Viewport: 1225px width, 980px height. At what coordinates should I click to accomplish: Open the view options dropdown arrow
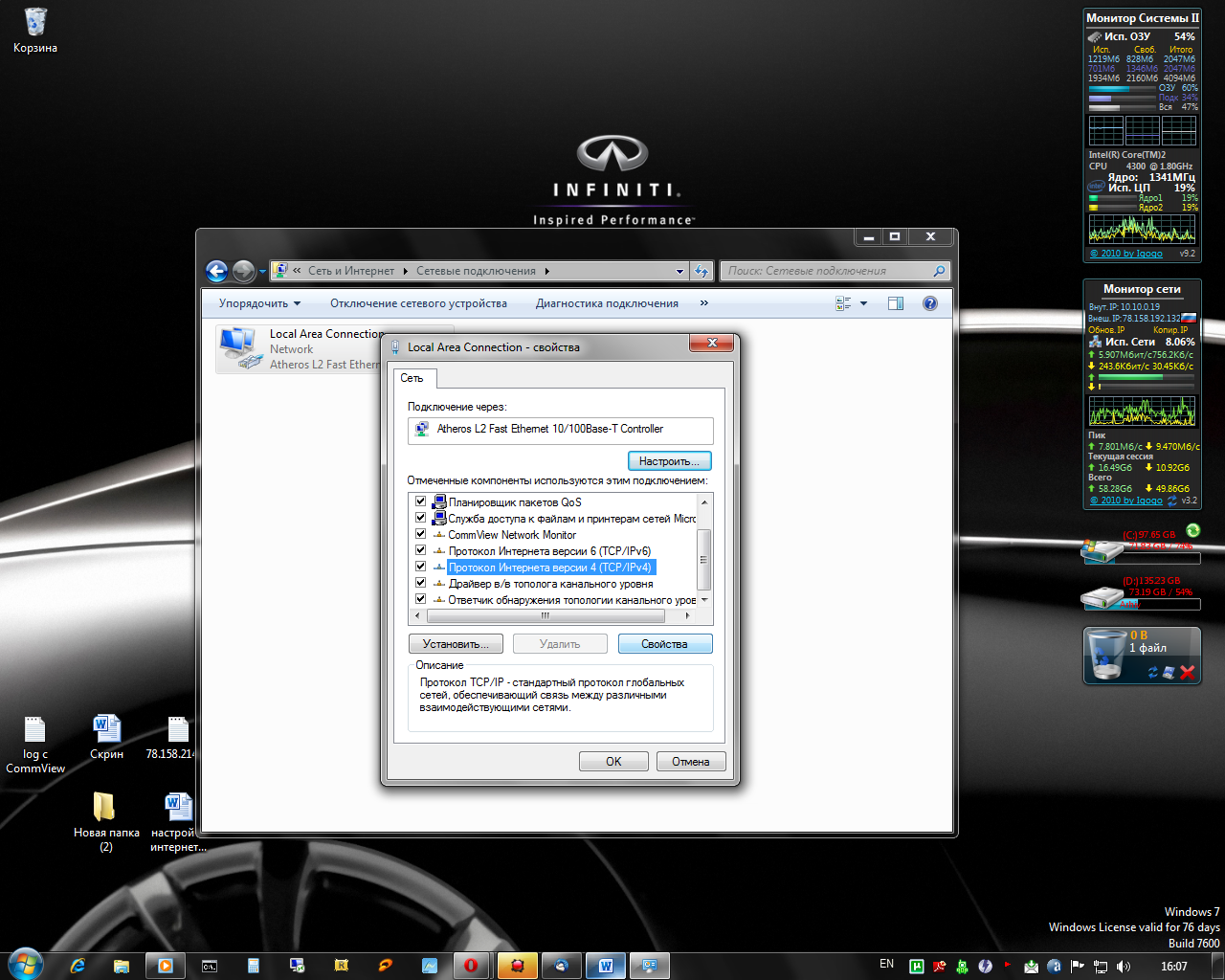[x=863, y=303]
